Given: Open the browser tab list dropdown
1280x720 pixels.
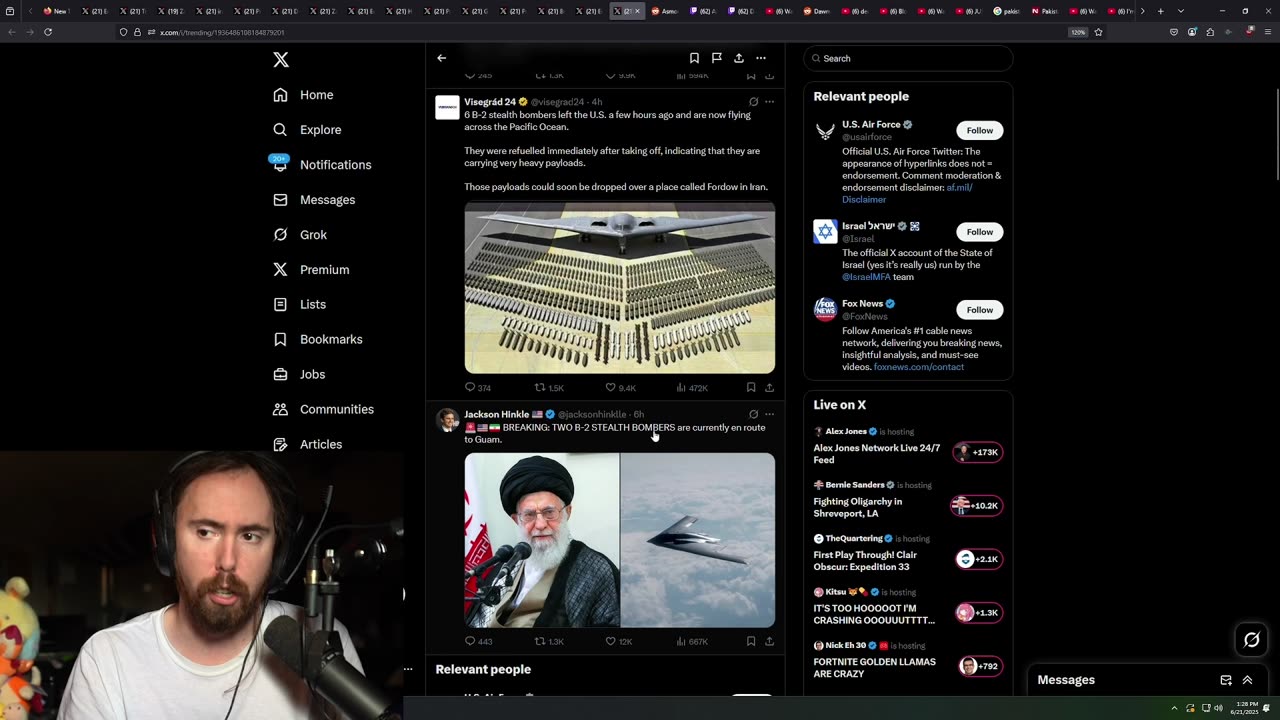Looking at the screenshot, I should click(x=1181, y=11).
